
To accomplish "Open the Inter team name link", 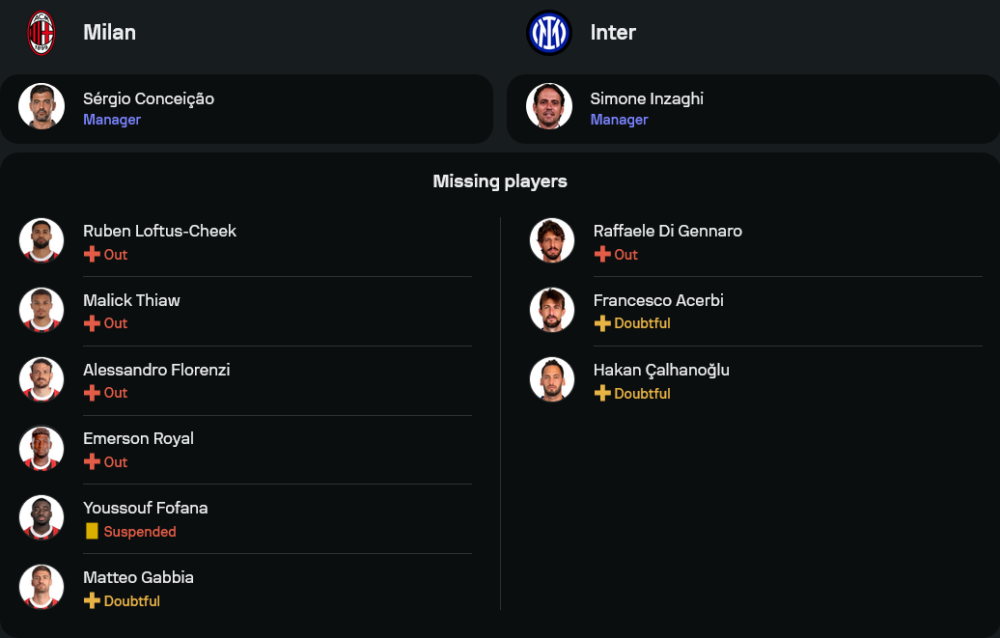I will 613,32.
